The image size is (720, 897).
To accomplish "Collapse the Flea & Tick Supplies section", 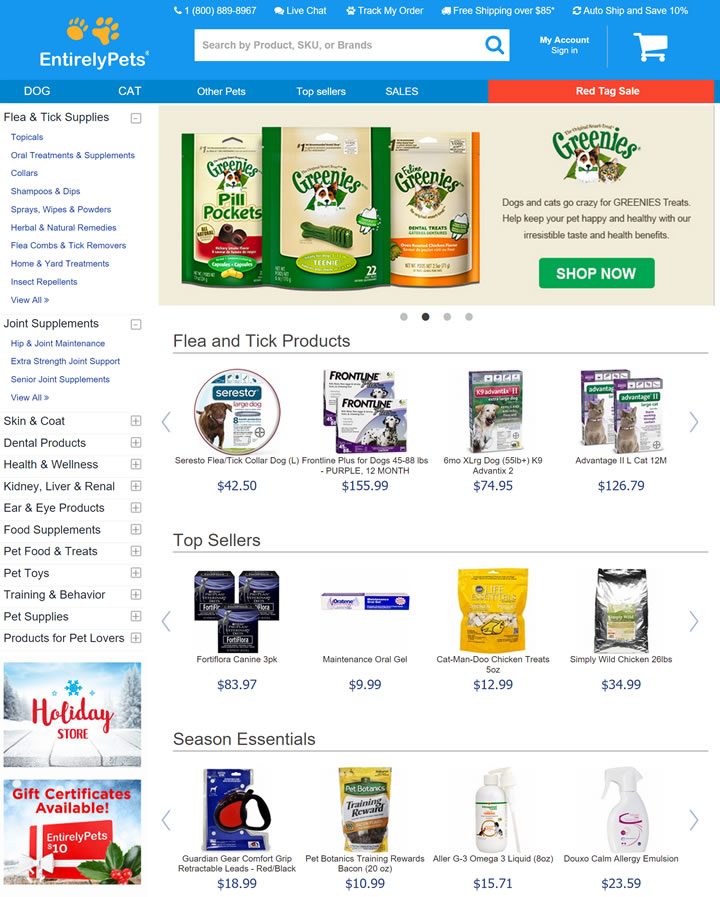I will tap(136, 118).
